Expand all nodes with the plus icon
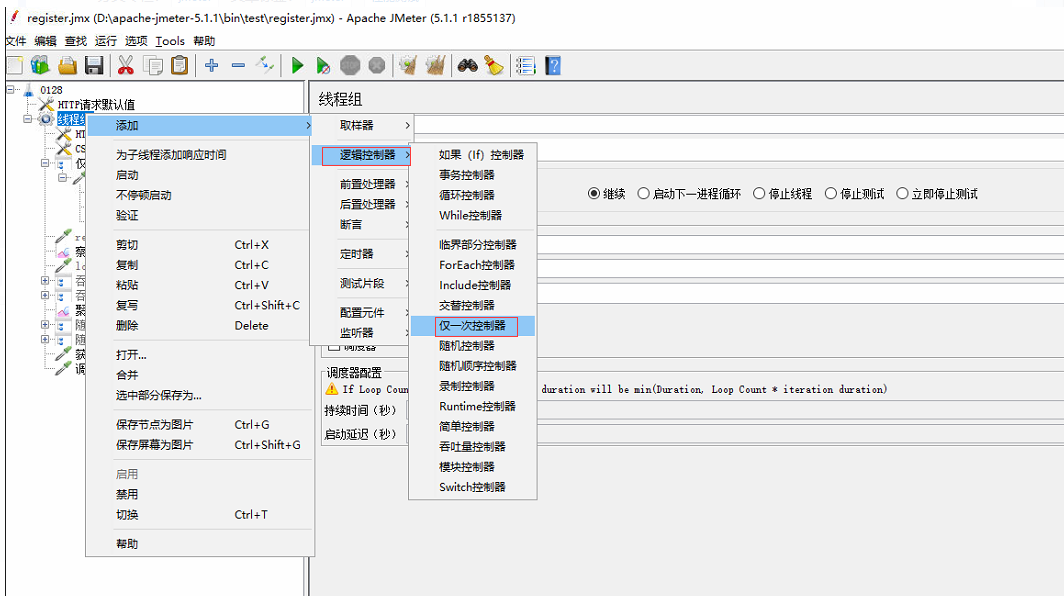This screenshot has height=596, width=1064. pyautogui.click(x=212, y=66)
